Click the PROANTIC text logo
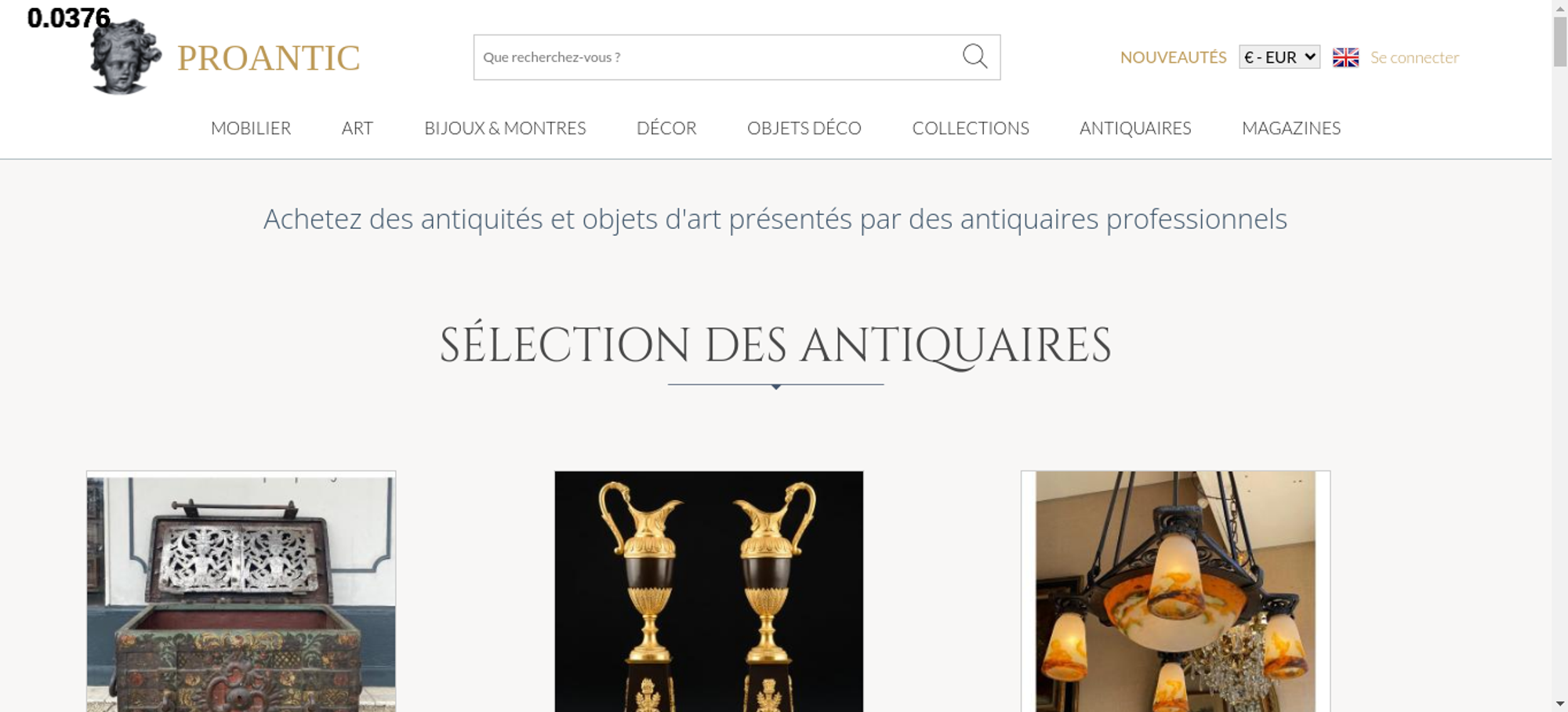The image size is (1568, 712). 268,58
